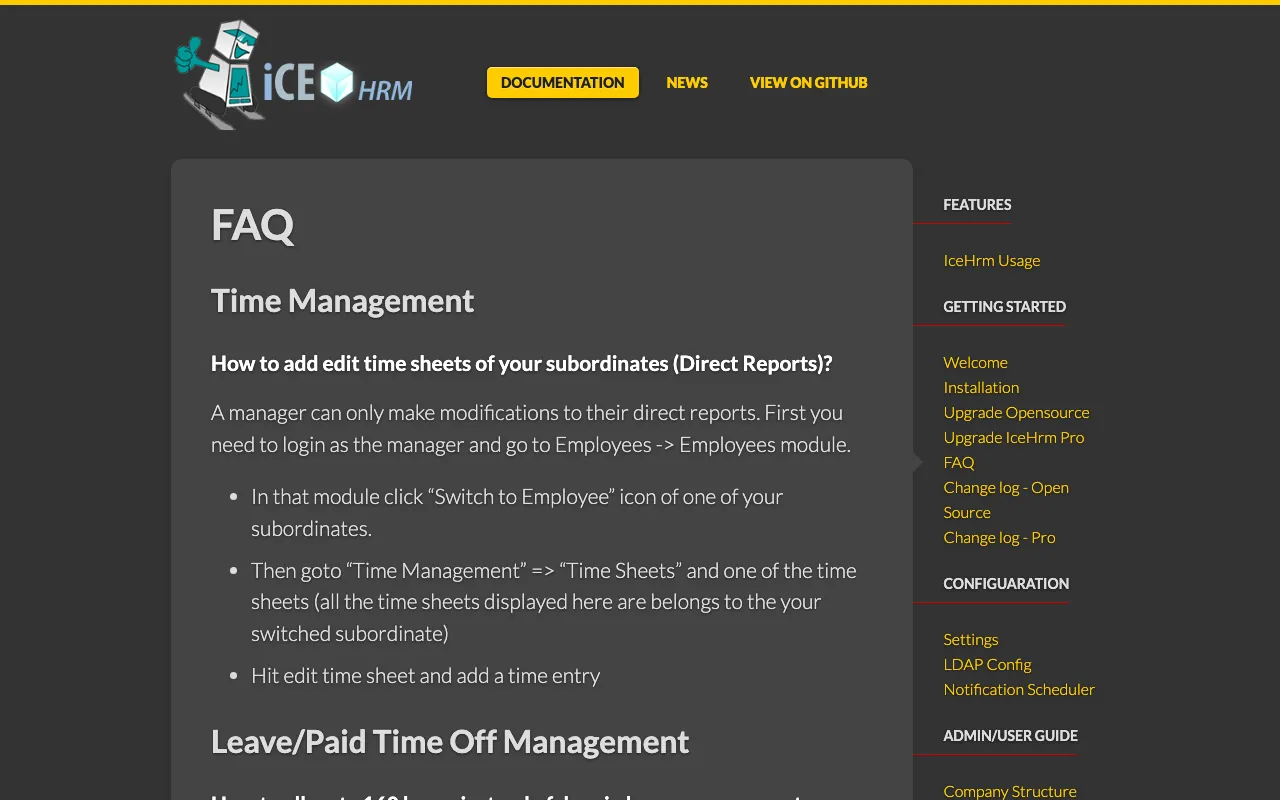This screenshot has height=800, width=1280.
Task: Click the subordinates time sheets question
Action: pyautogui.click(x=522, y=364)
